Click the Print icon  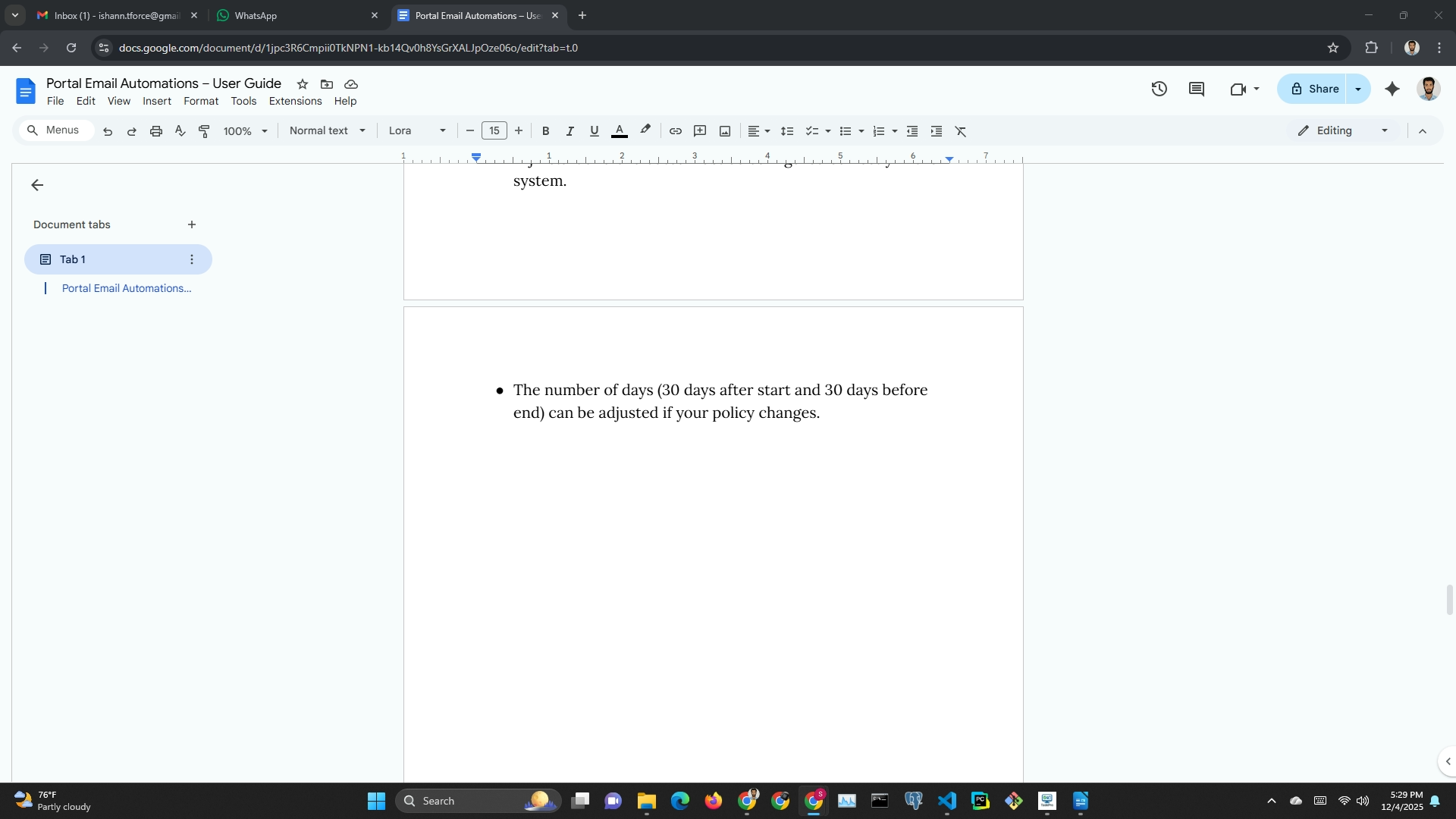(156, 131)
